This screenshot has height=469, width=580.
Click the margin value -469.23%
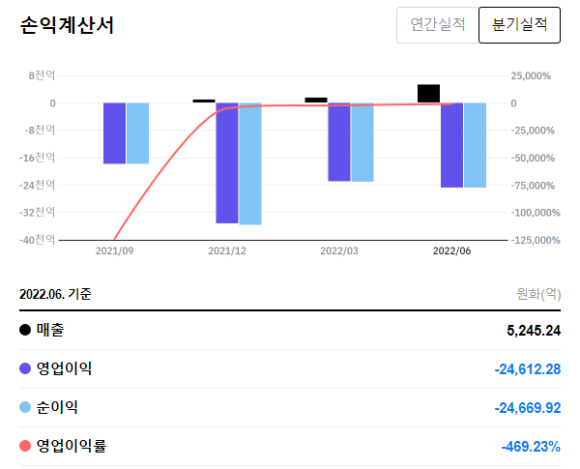click(x=531, y=447)
